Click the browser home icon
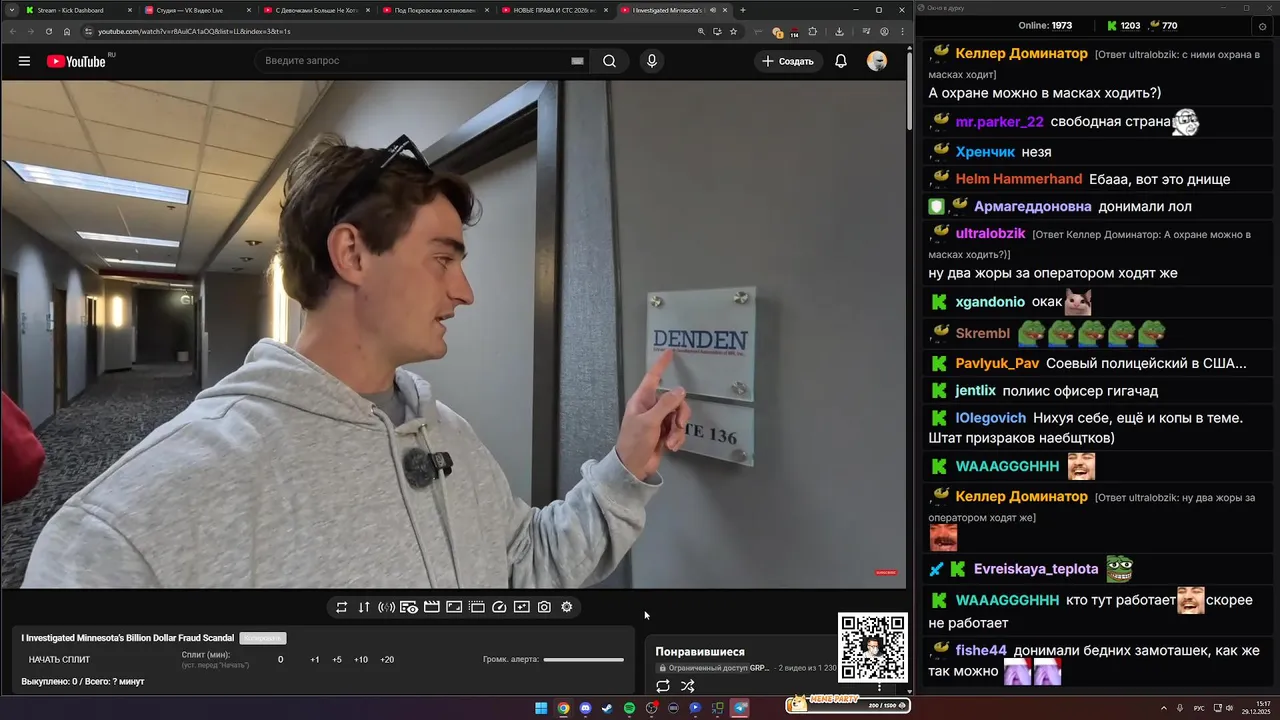This screenshot has height=720, width=1280. tap(67, 31)
